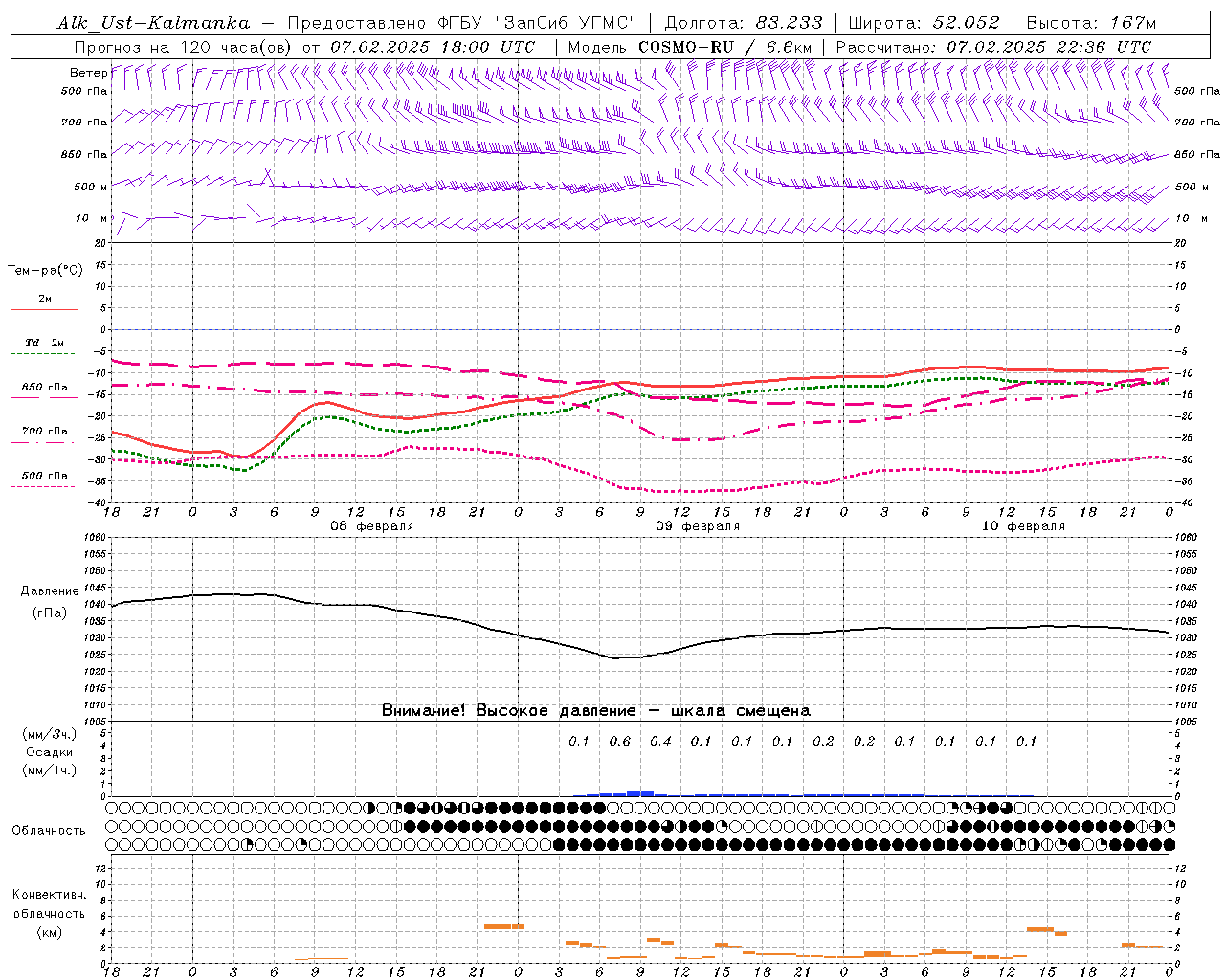Click the date label 08 февраля
The width and height of the screenshot is (1225, 980).
(x=372, y=526)
